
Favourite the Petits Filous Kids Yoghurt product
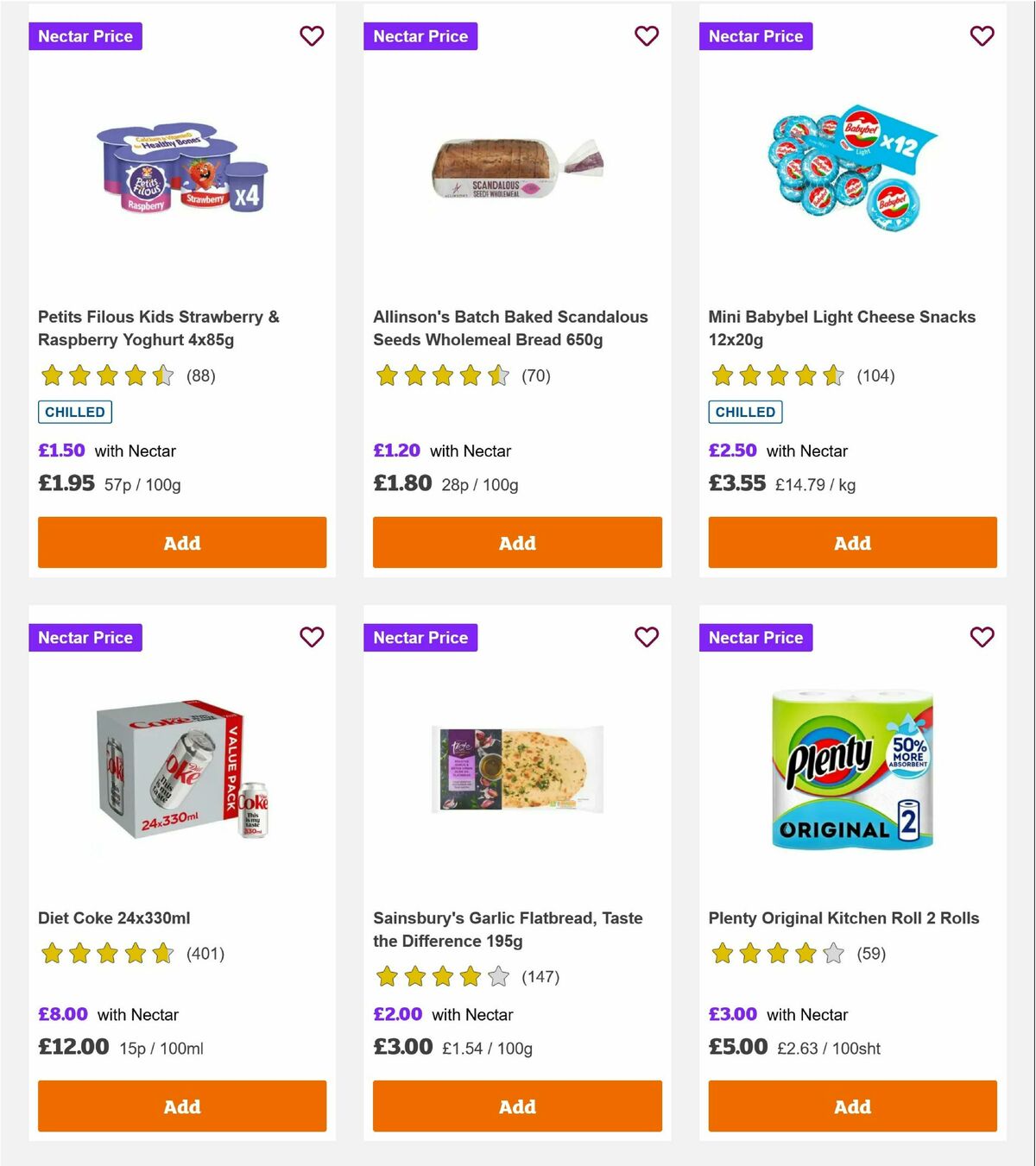tap(312, 36)
